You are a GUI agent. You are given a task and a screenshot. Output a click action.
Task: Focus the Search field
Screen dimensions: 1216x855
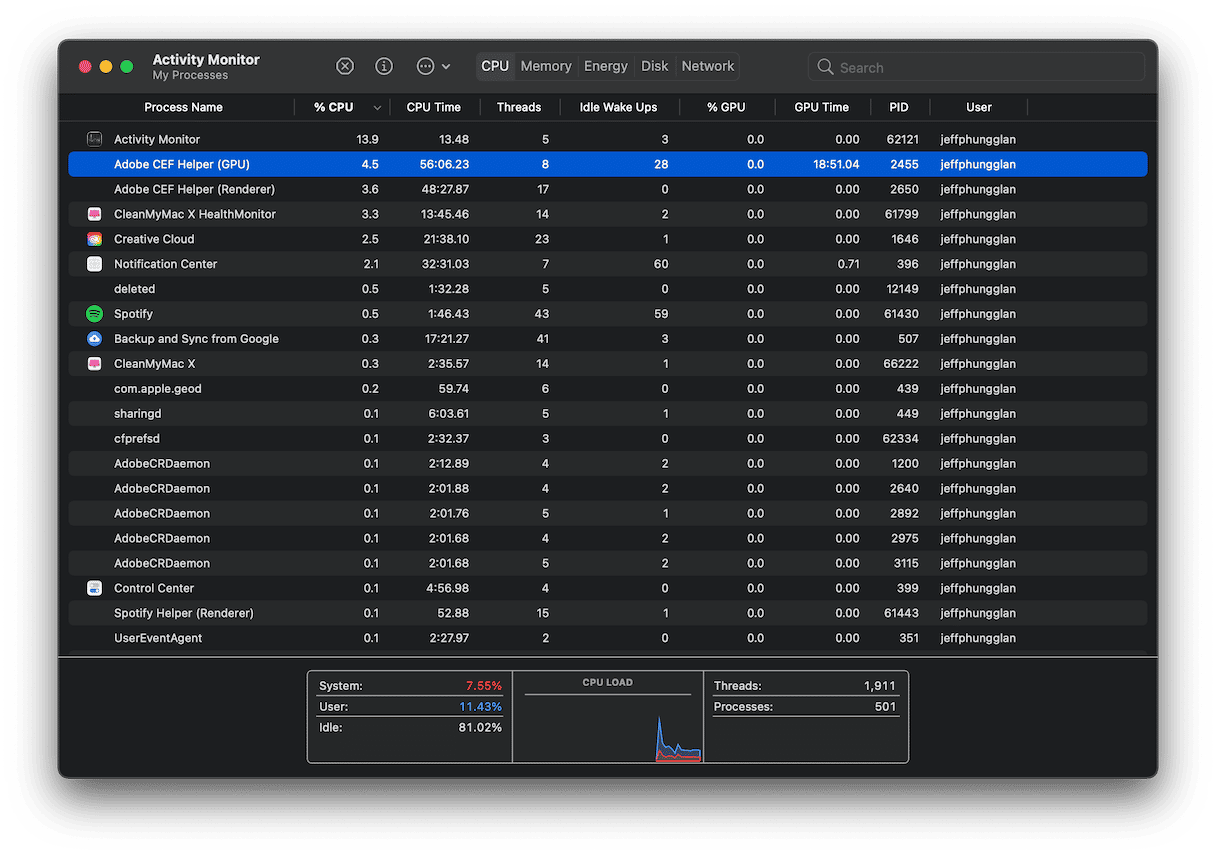(x=976, y=67)
